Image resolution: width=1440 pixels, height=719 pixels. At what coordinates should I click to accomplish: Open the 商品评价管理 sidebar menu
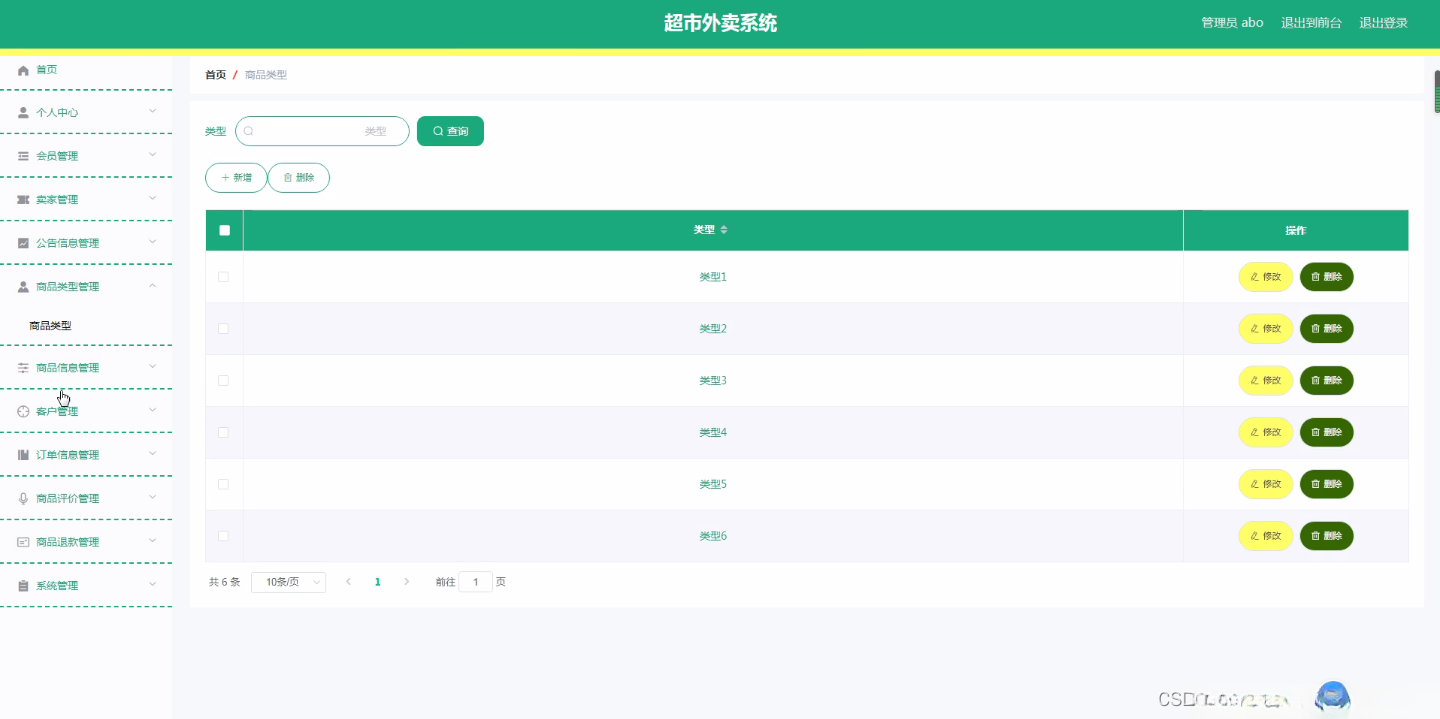tap(86, 498)
